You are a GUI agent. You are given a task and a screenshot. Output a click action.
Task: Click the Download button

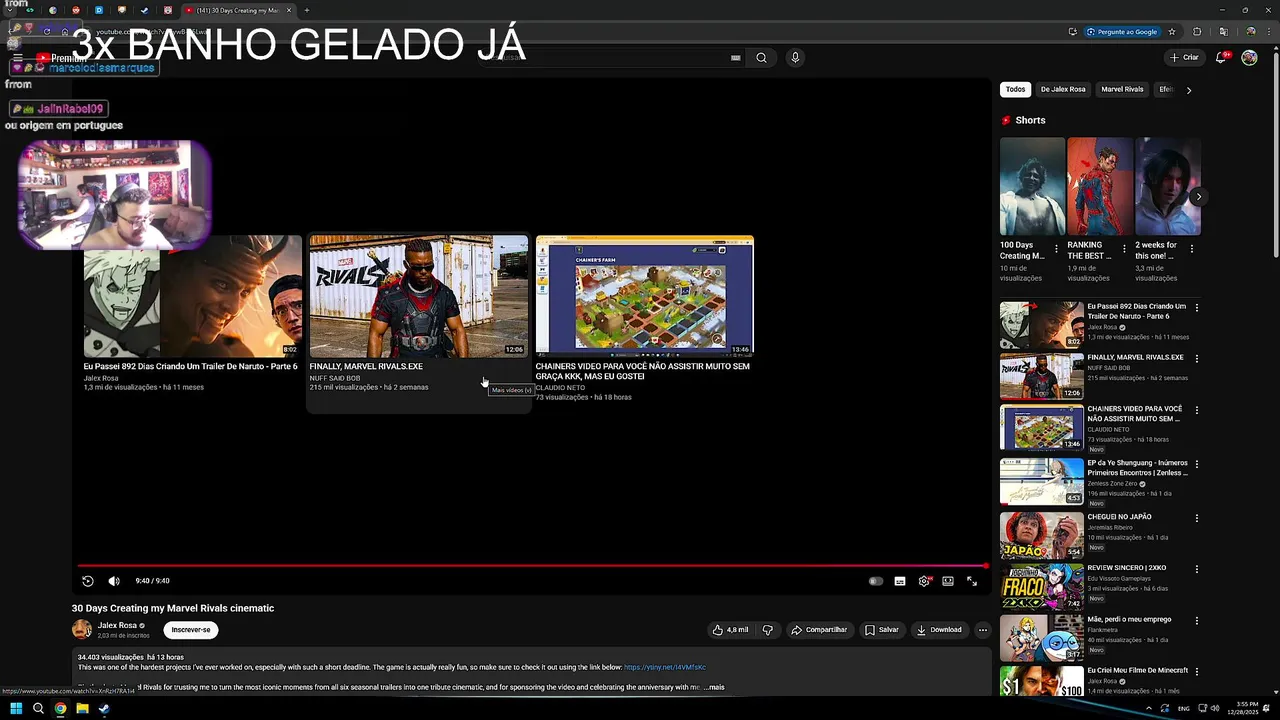[x=938, y=630]
